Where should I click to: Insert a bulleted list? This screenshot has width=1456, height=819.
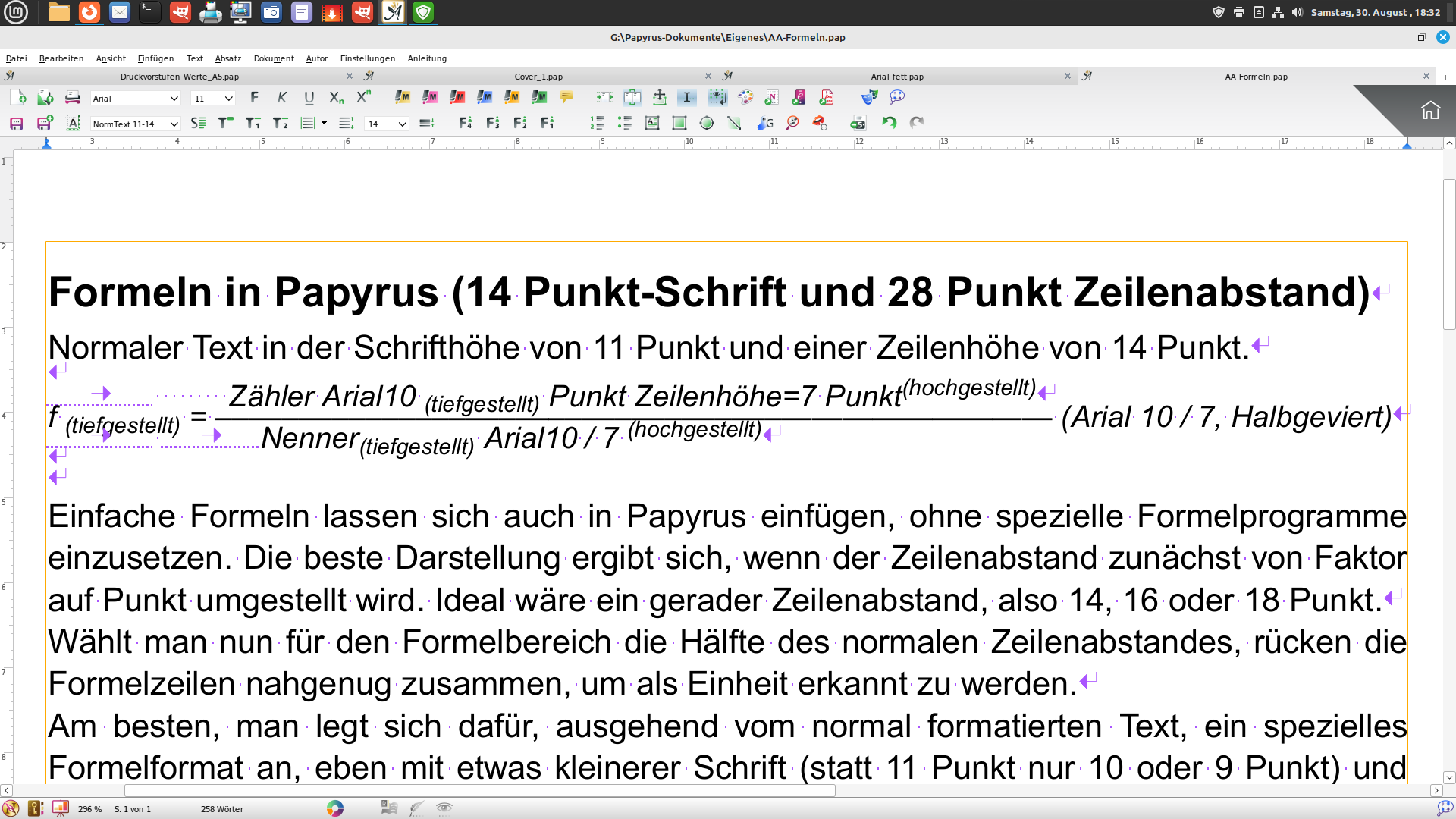click(625, 123)
